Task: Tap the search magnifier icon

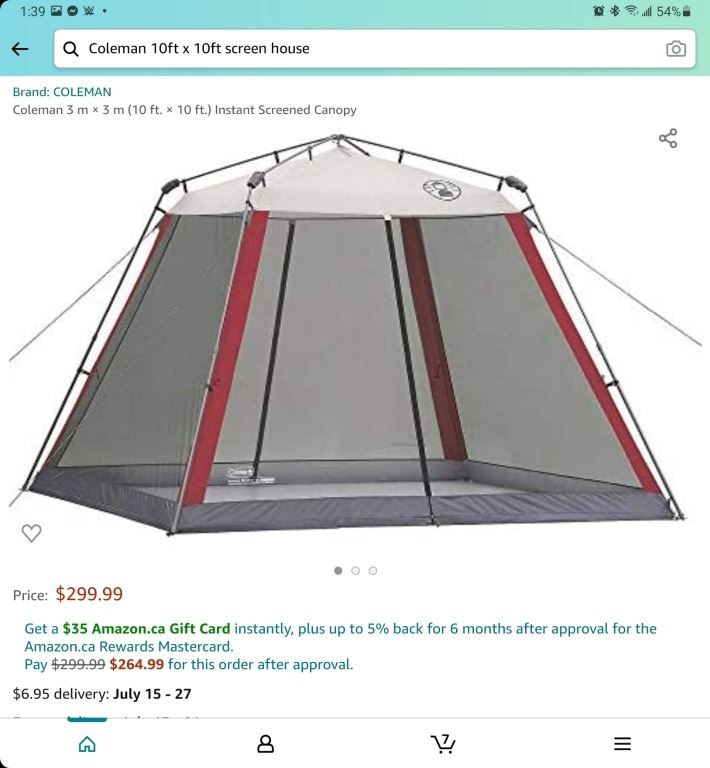Action: [x=71, y=49]
